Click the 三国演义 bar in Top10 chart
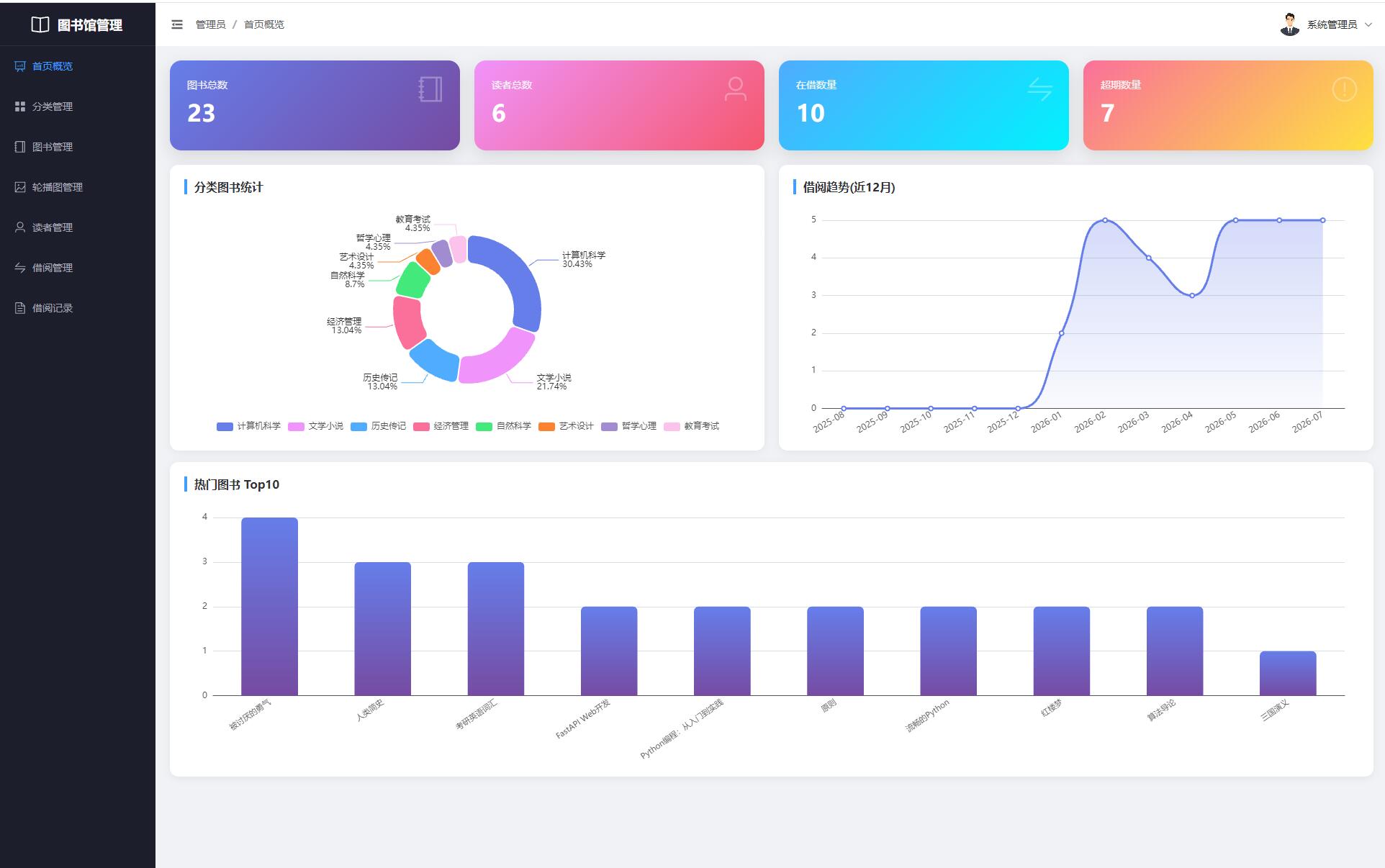The width and height of the screenshot is (1385, 868). pyautogui.click(x=1288, y=674)
